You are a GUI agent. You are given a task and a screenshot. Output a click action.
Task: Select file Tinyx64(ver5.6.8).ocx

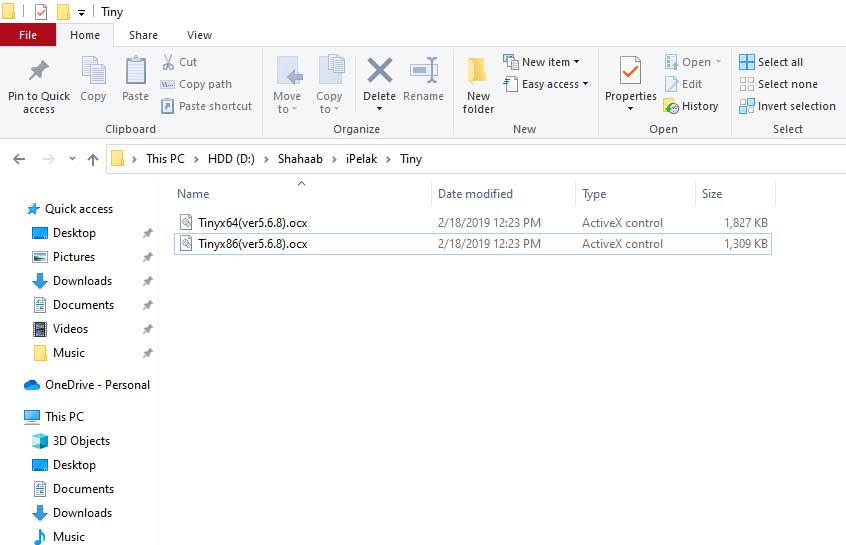(x=473, y=222)
